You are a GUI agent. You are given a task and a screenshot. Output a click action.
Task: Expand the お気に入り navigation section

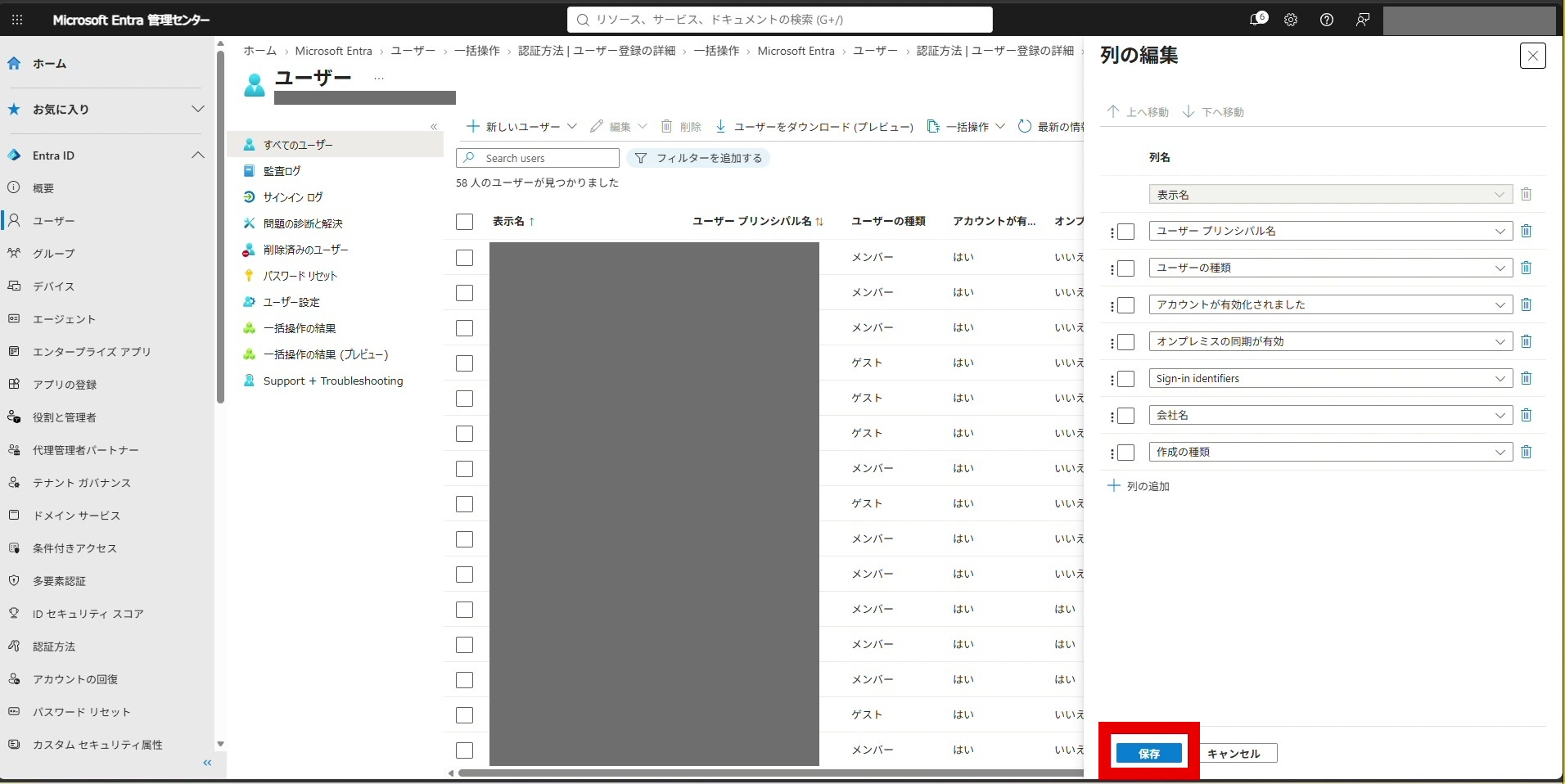click(x=197, y=109)
